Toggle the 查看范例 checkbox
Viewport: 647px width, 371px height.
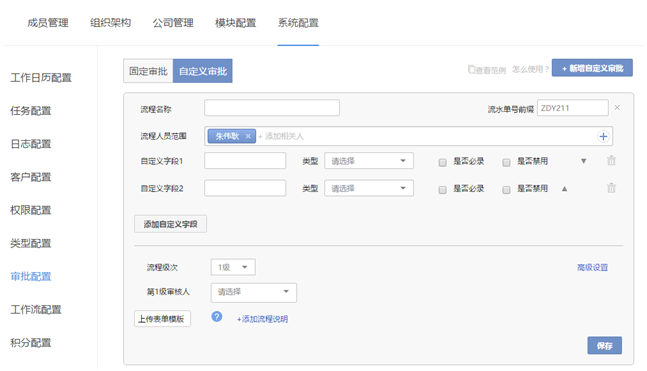471,69
